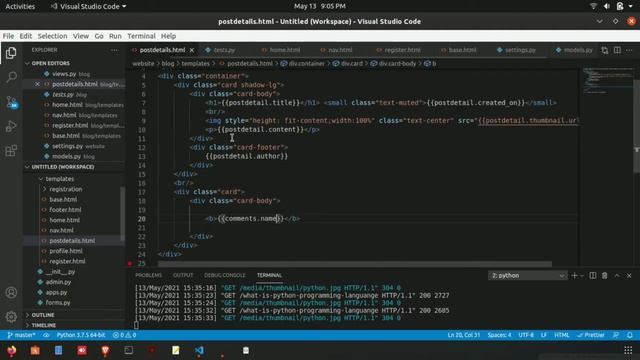The width and height of the screenshot is (640, 360).
Task: Click the div.card-body breadcrumb
Action: 397,64
